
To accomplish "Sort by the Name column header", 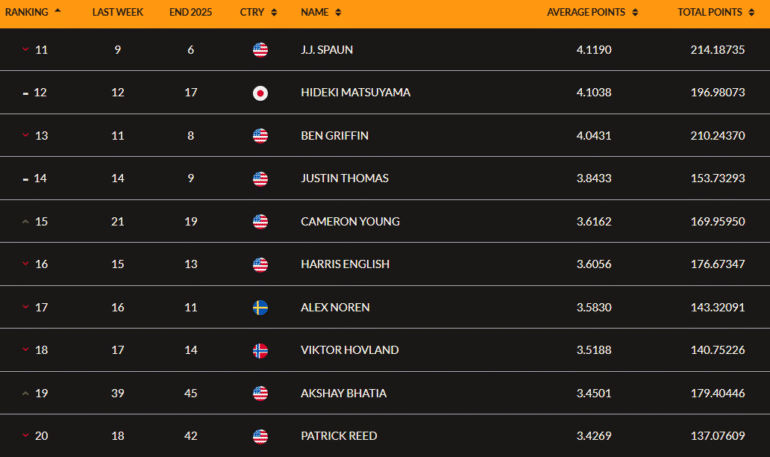I will pyautogui.click(x=320, y=12).
